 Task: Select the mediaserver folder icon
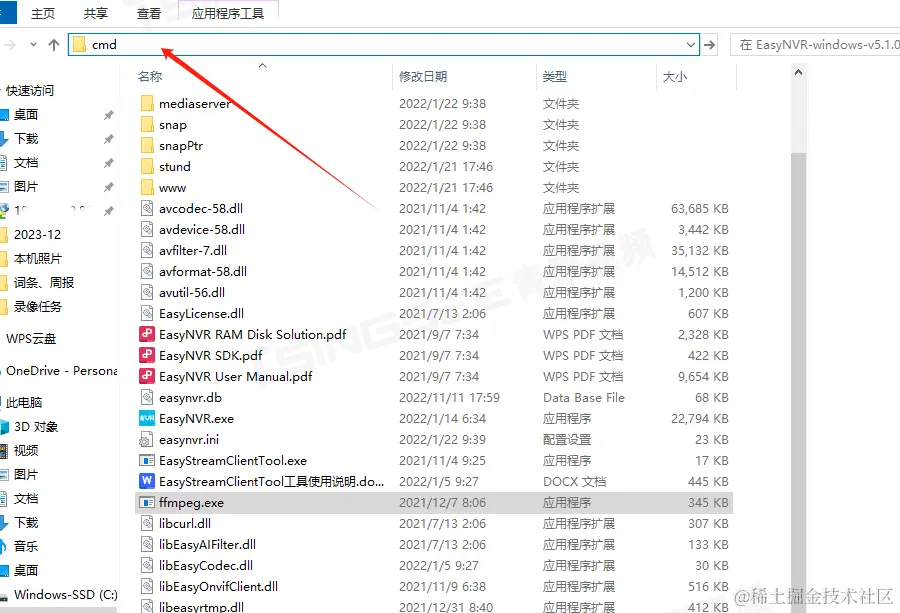147,103
